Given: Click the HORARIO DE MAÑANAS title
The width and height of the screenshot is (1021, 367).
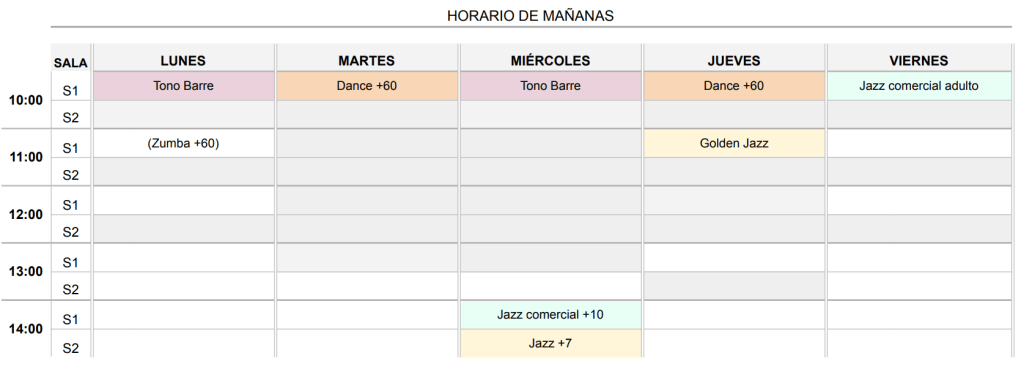Looking at the screenshot, I should (530, 16).
